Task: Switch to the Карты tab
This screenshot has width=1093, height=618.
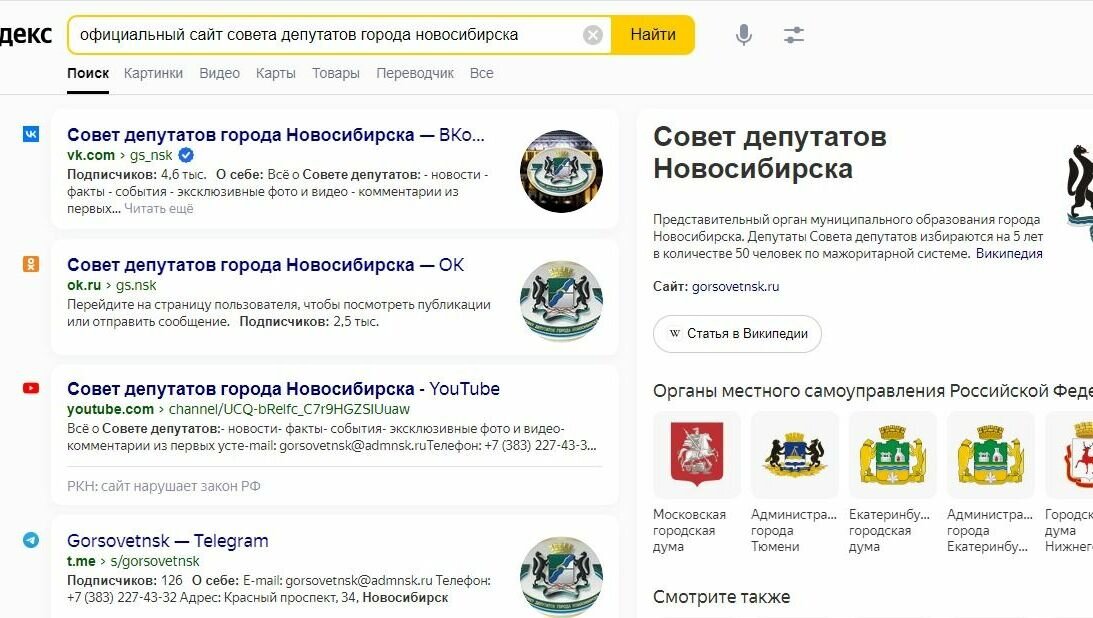Action: click(x=275, y=73)
